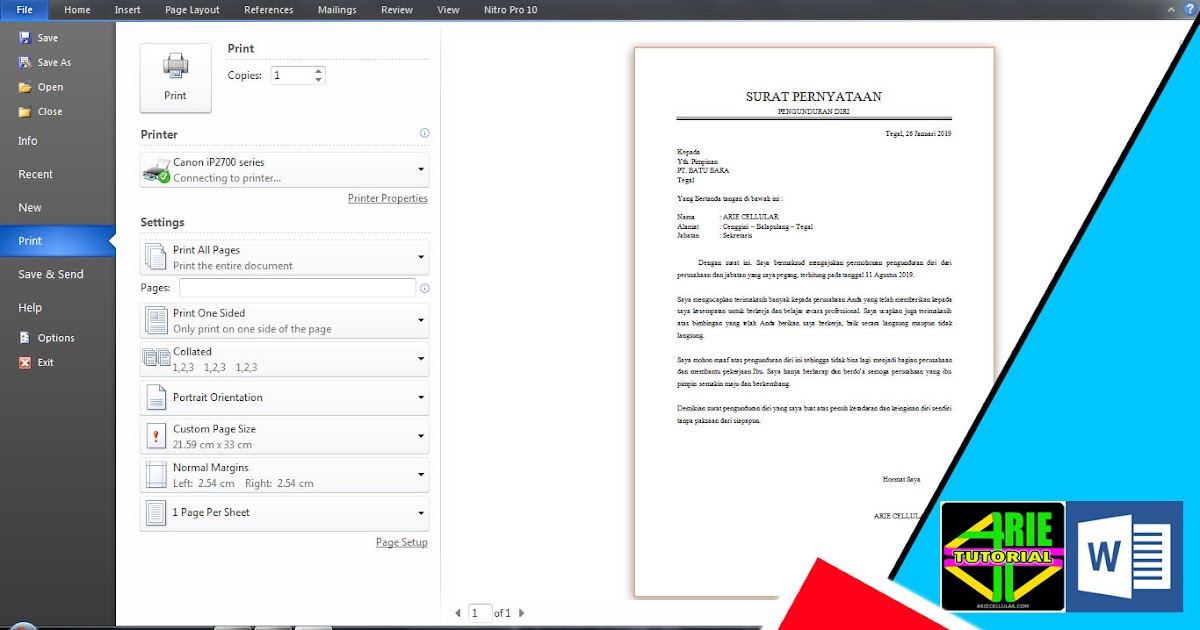Screen dimensions: 1200x630
Task: Click the Custom Page Size icon
Action: [156, 436]
